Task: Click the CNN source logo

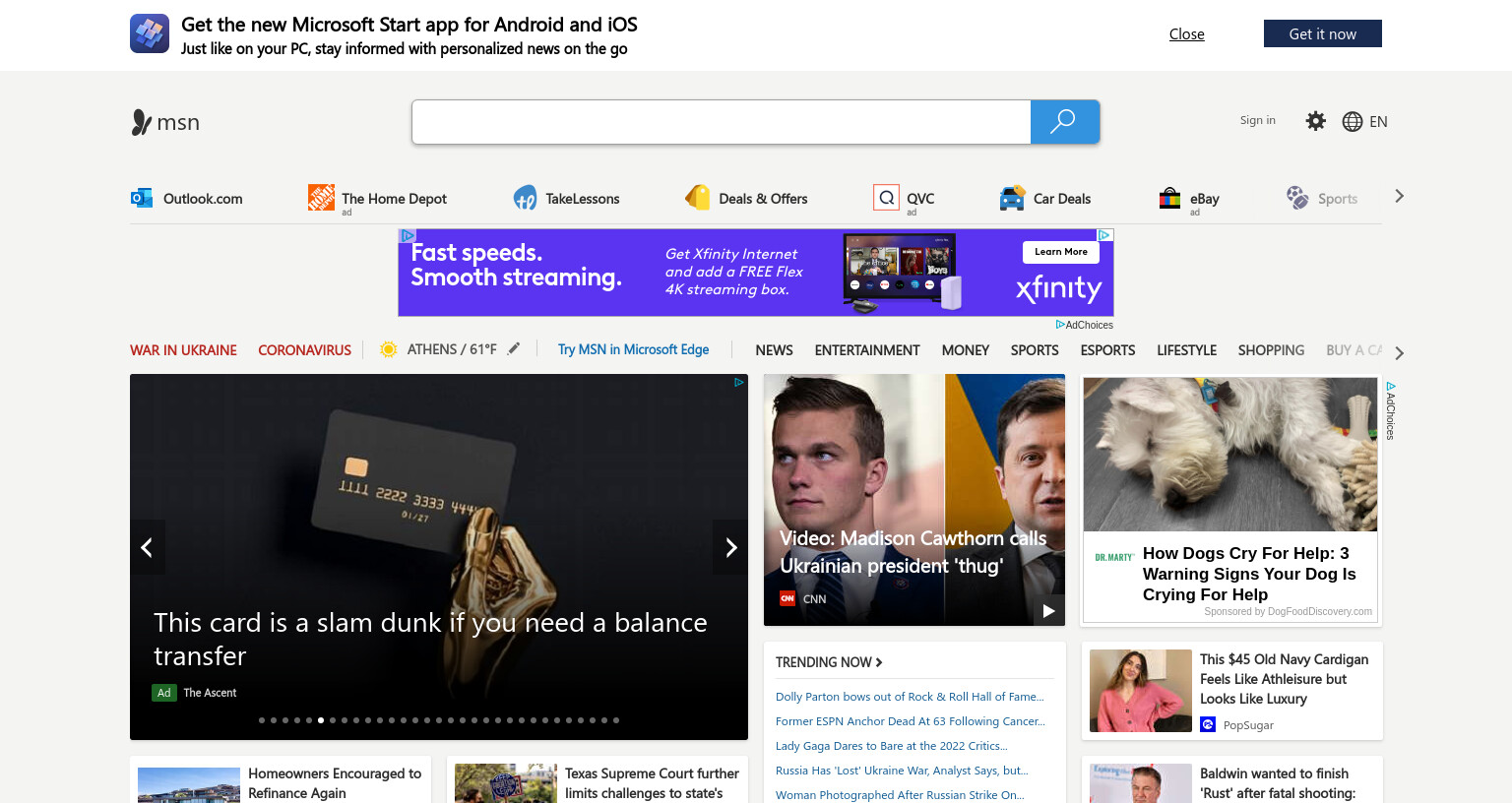Action: click(x=787, y=598)
